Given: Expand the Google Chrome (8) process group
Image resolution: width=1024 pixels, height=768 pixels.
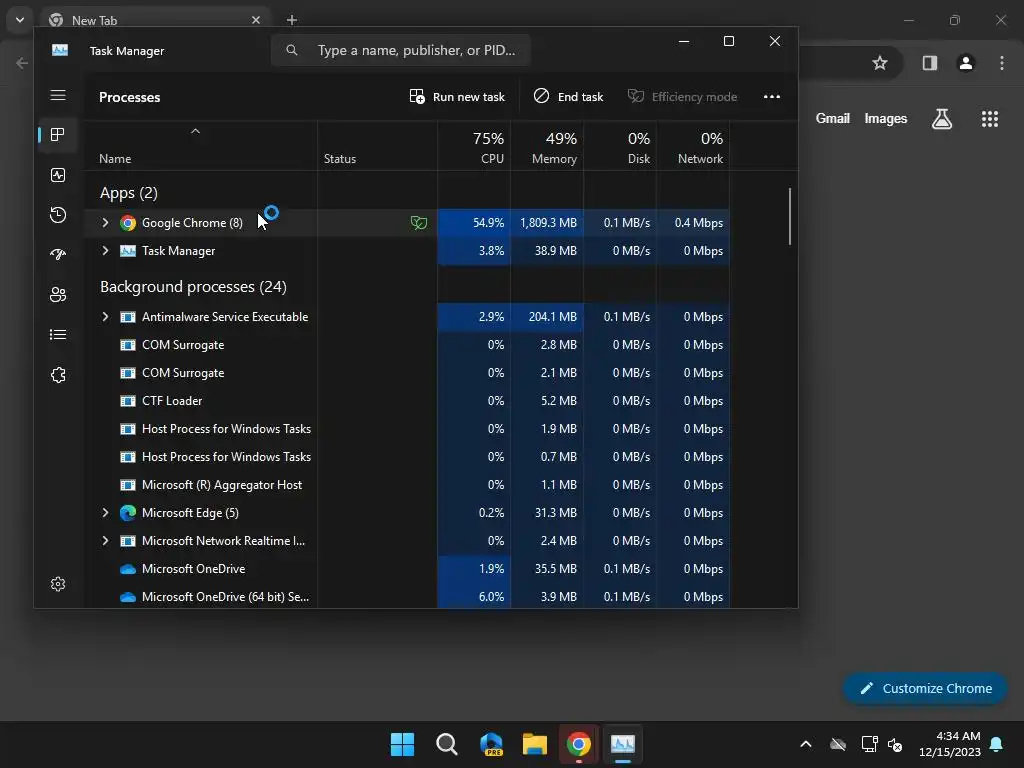Looking at the screenshot, I should click(x=105, y=223).
